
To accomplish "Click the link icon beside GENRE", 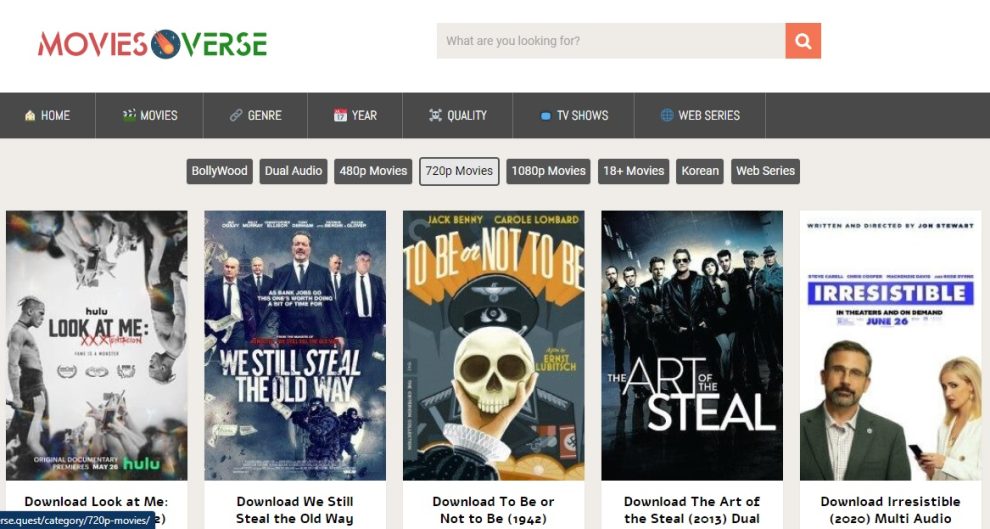I will 236,116.
